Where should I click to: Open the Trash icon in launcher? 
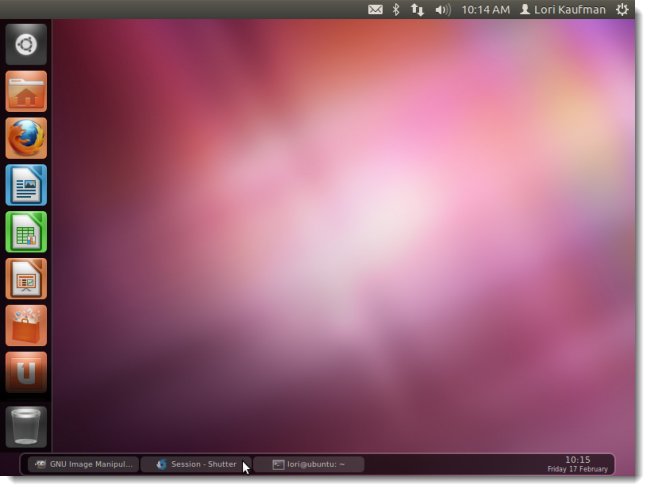(26, 427)
